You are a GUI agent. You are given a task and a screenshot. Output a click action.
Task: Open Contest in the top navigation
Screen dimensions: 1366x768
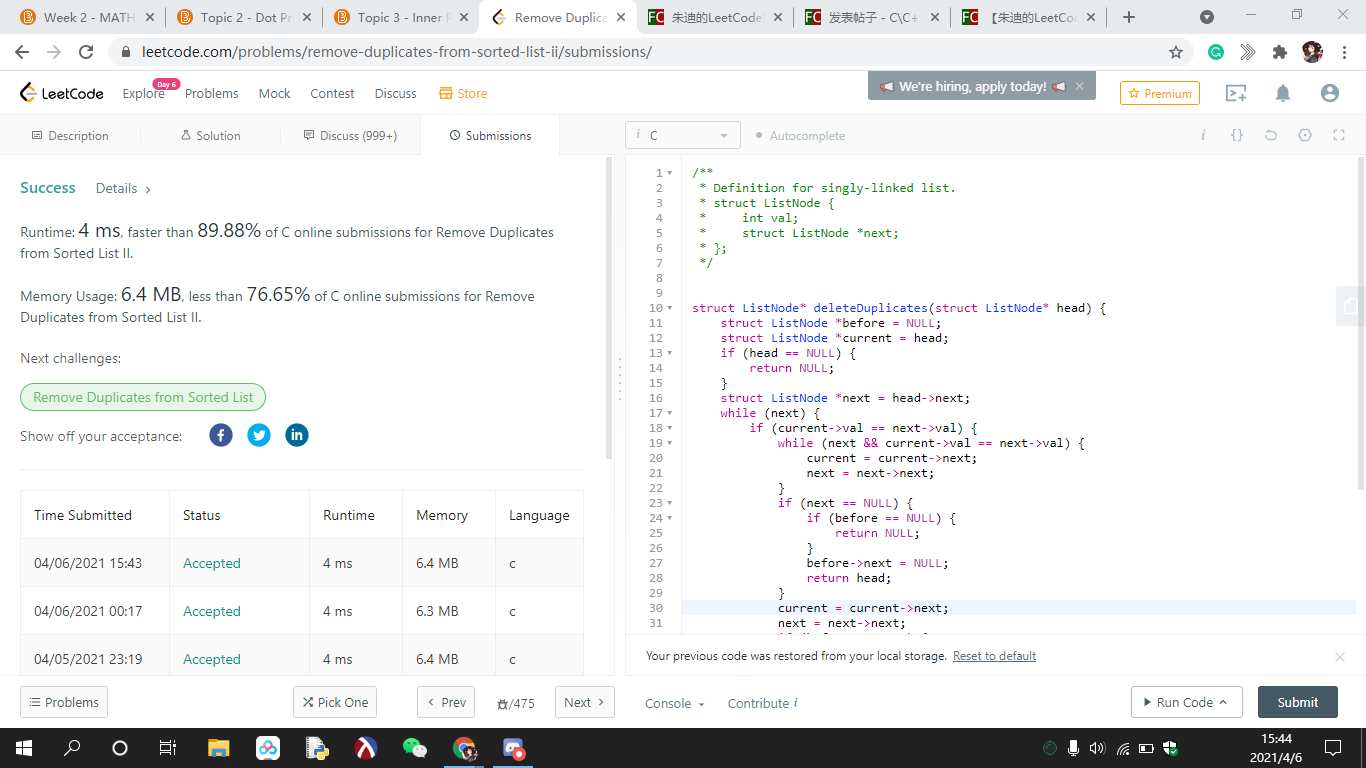coord(332,93)
